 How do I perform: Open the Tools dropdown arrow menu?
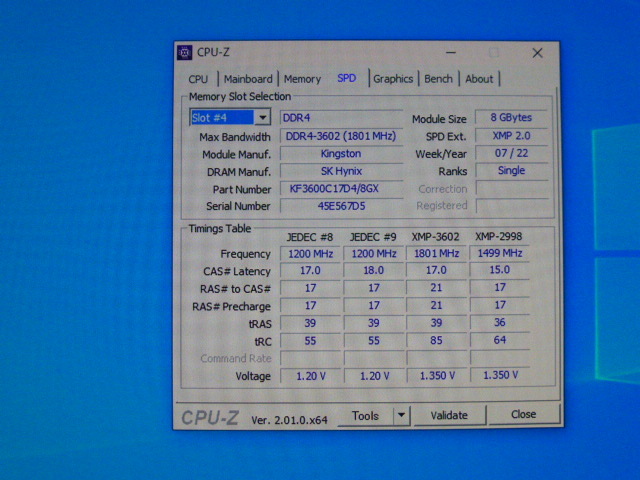pos(402,416)
